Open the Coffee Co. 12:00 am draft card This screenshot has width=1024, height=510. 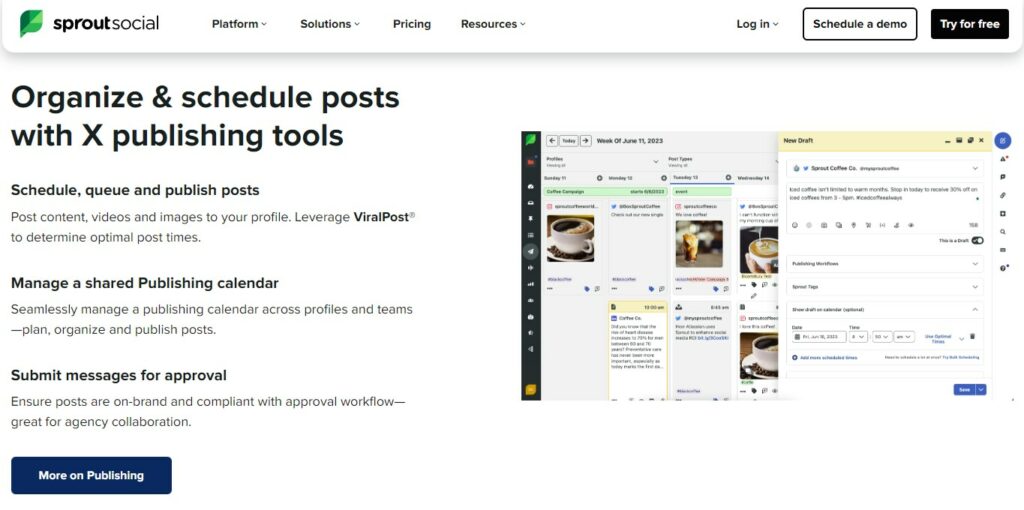click(637, 349)
